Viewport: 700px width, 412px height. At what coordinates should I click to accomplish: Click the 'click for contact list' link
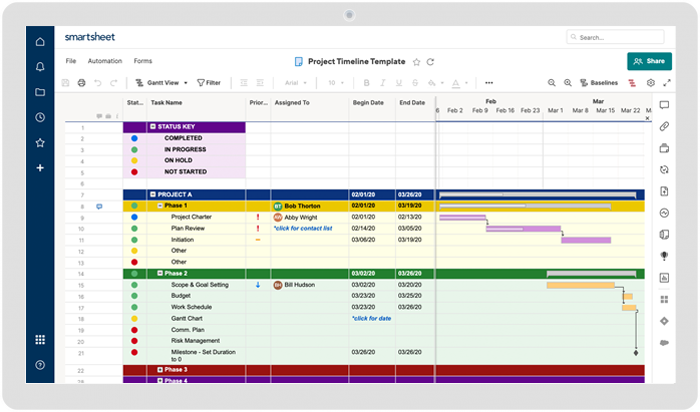(303, 228)
